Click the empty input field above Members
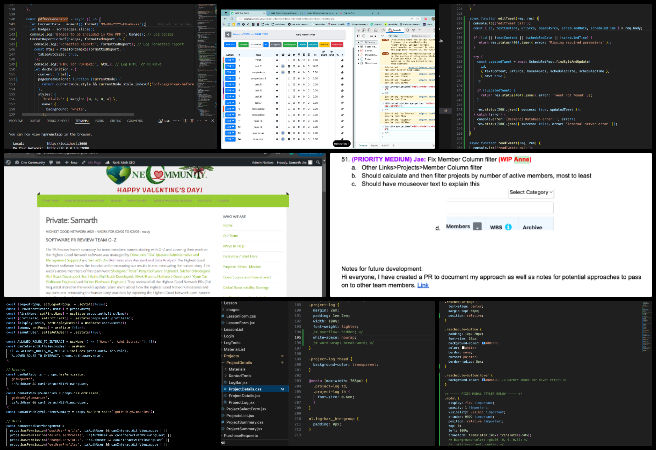Viewport: 656px width, 450px height. [x=500, y=208]
